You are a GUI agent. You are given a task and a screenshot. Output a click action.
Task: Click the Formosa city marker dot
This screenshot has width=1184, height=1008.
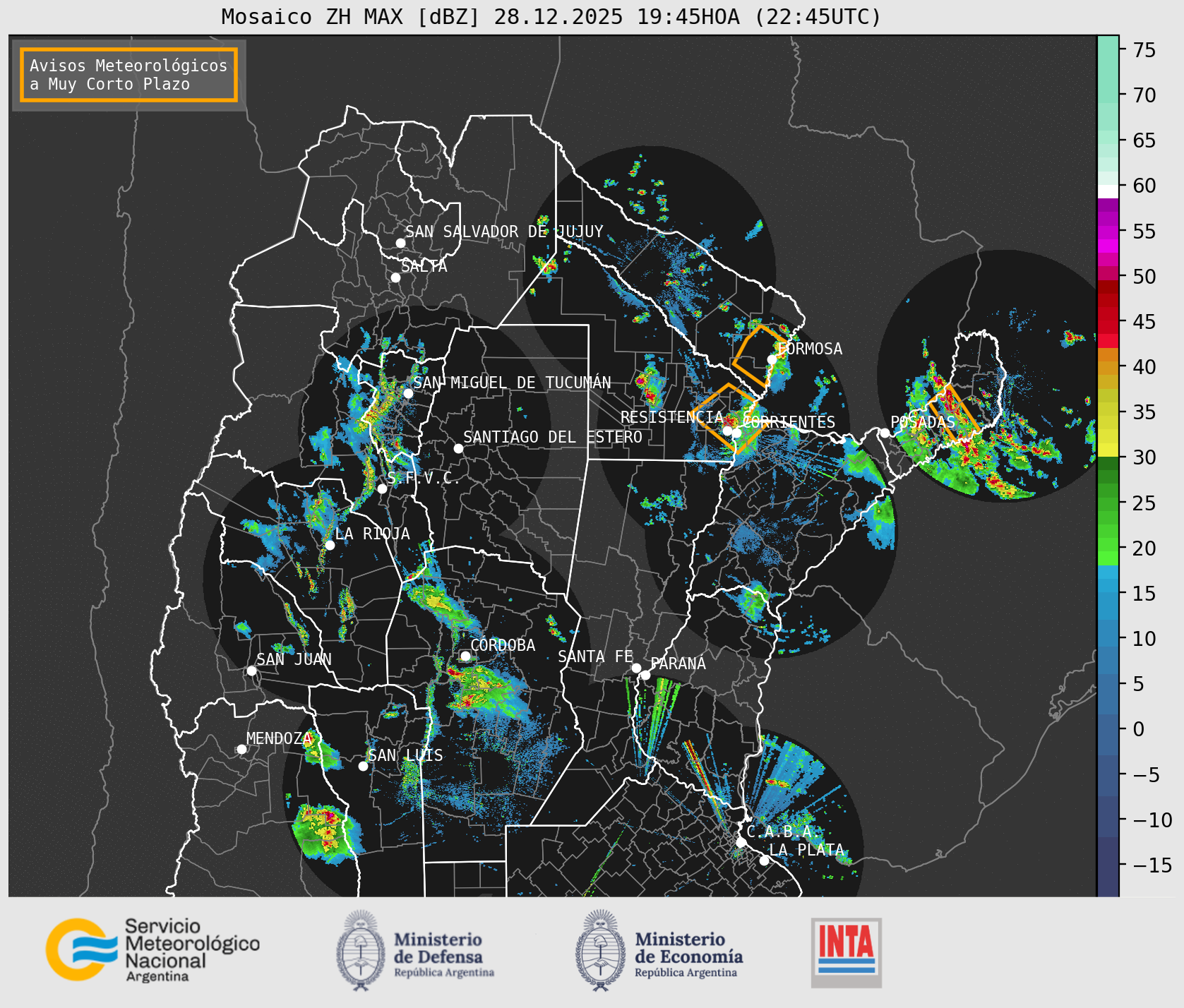772,359
